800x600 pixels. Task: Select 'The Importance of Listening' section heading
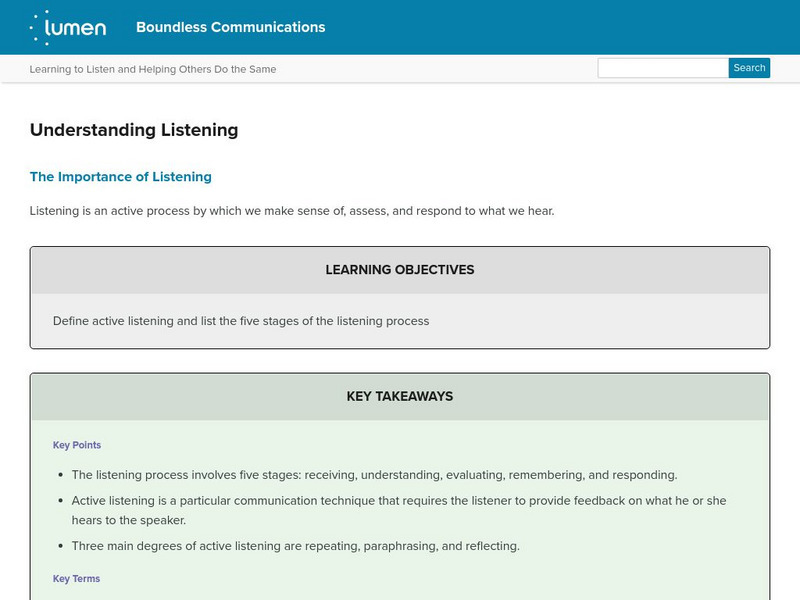coord(121,177)
